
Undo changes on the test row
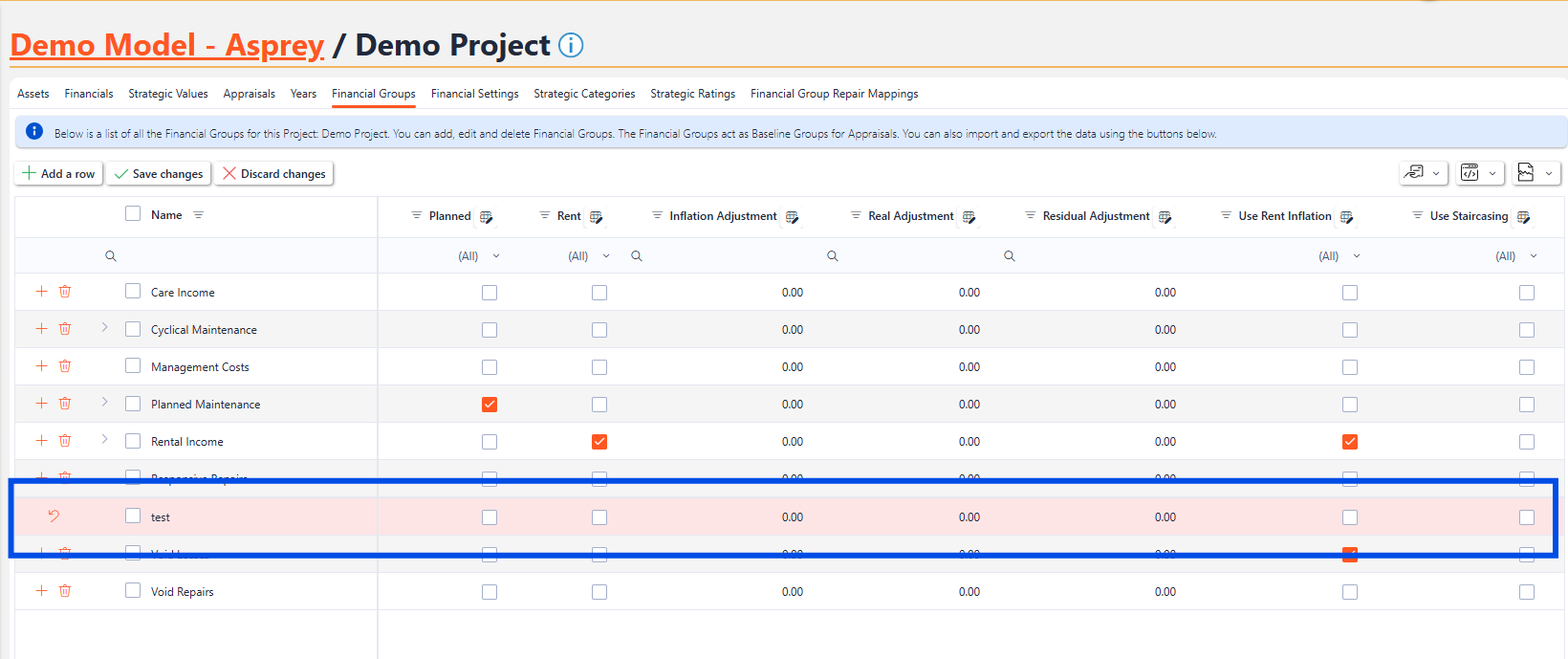click(x=54, y=516)
